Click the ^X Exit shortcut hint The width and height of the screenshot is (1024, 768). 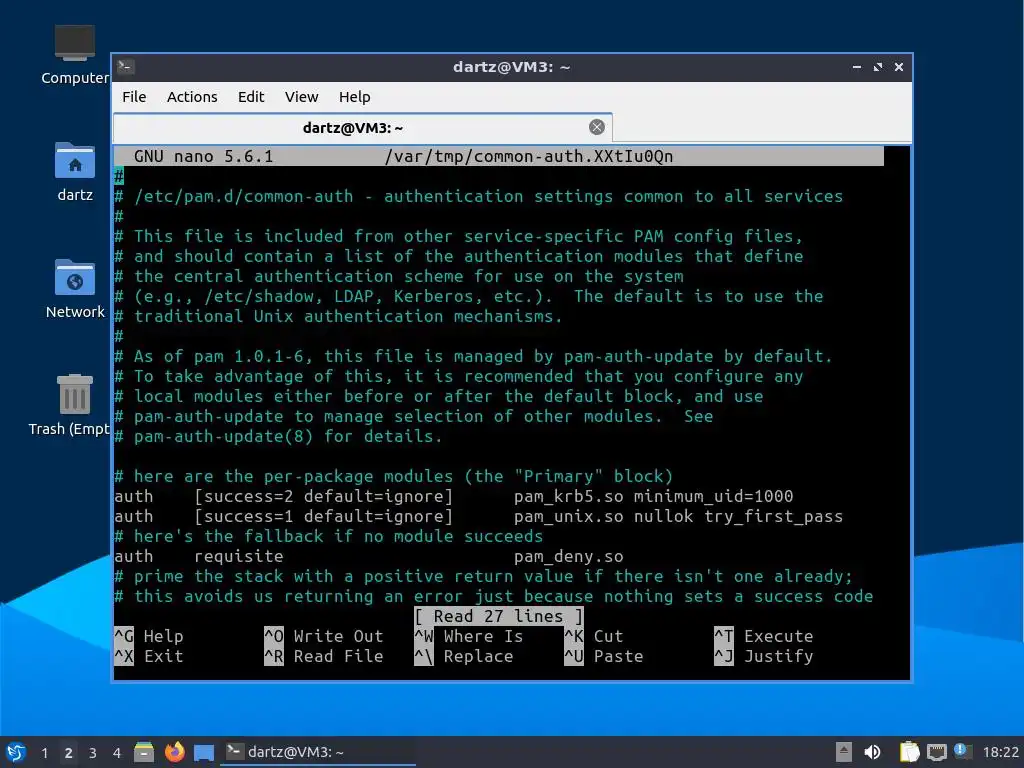(149, 656)
